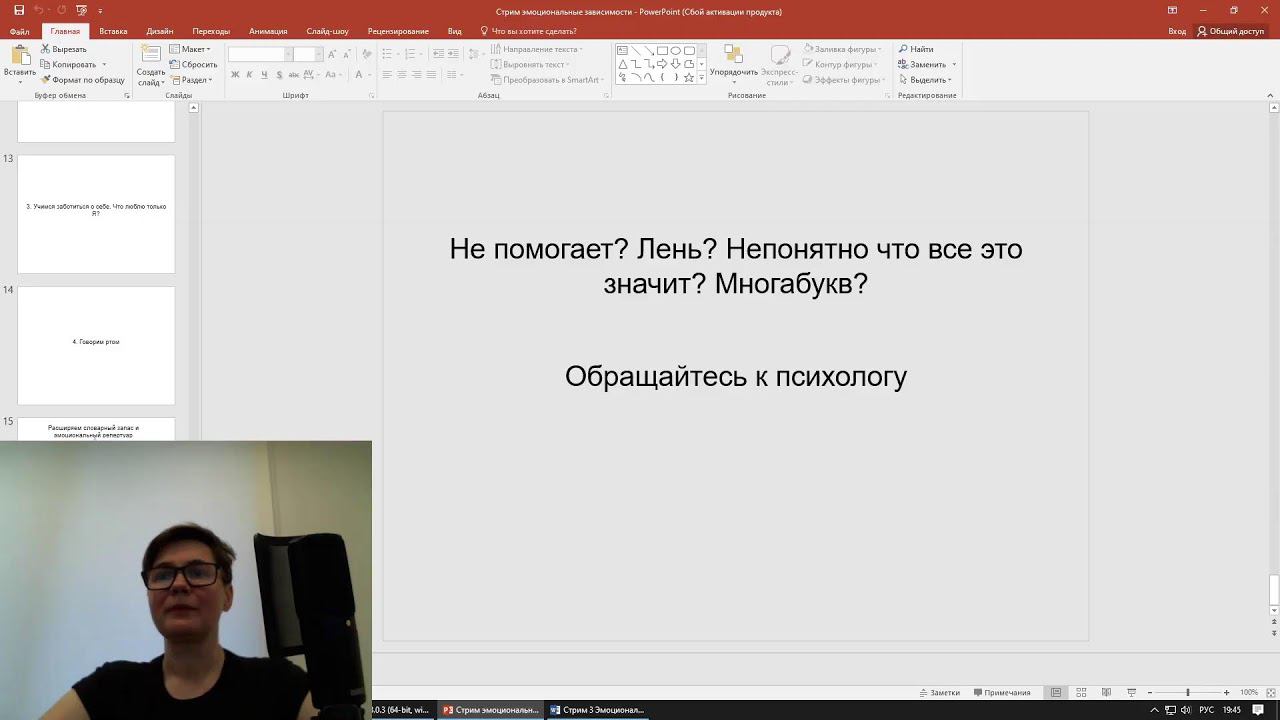Select slide 14 thumbnail "Говорим ртом"
Screen dimensions: 1280x720
pos(96,345)
